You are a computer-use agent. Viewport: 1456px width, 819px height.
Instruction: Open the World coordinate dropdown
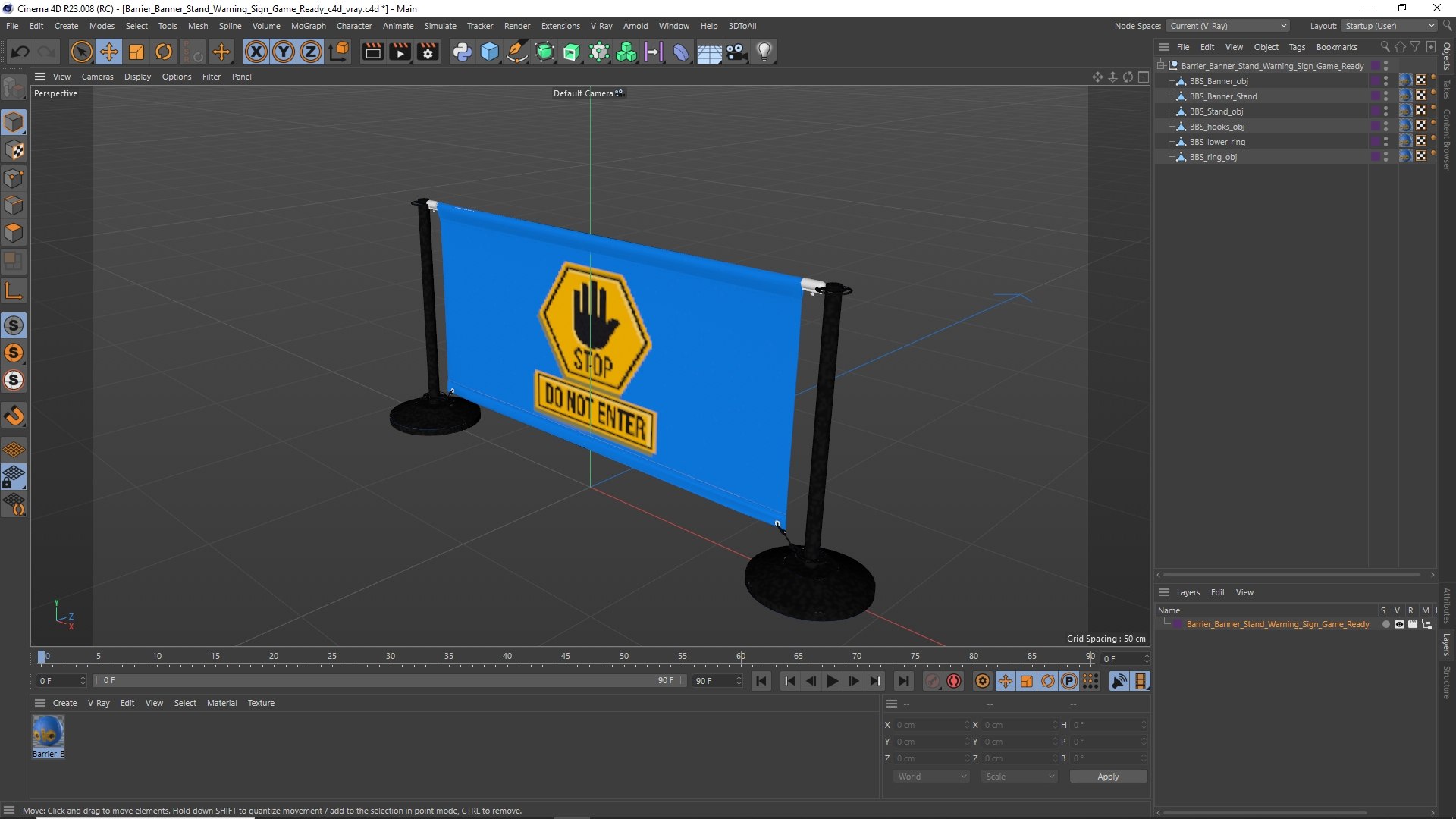[x=931, y=777]
